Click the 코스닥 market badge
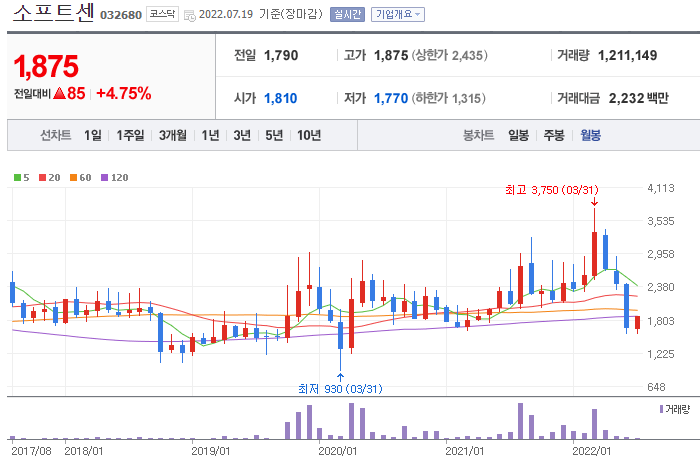Screen dimensions: 700x461 coord(162,14)
